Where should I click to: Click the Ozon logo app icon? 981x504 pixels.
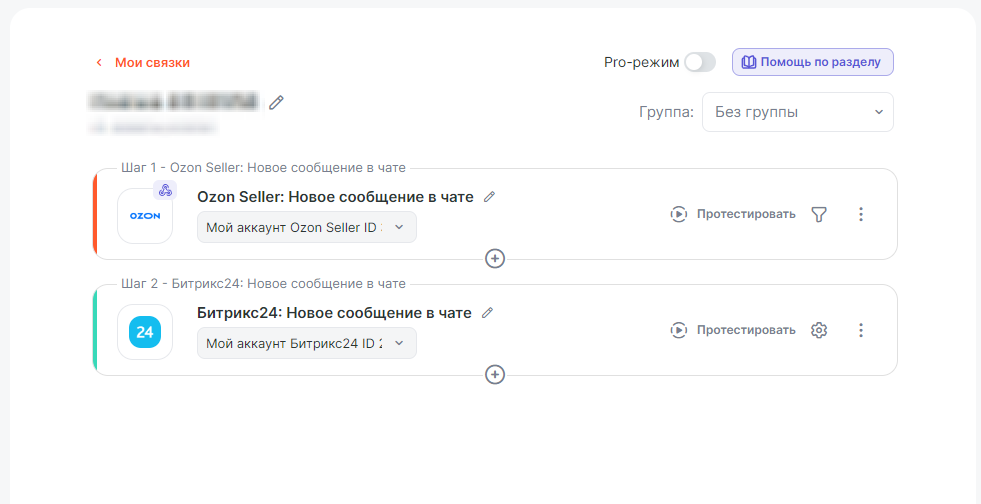[x=145, y=216]
